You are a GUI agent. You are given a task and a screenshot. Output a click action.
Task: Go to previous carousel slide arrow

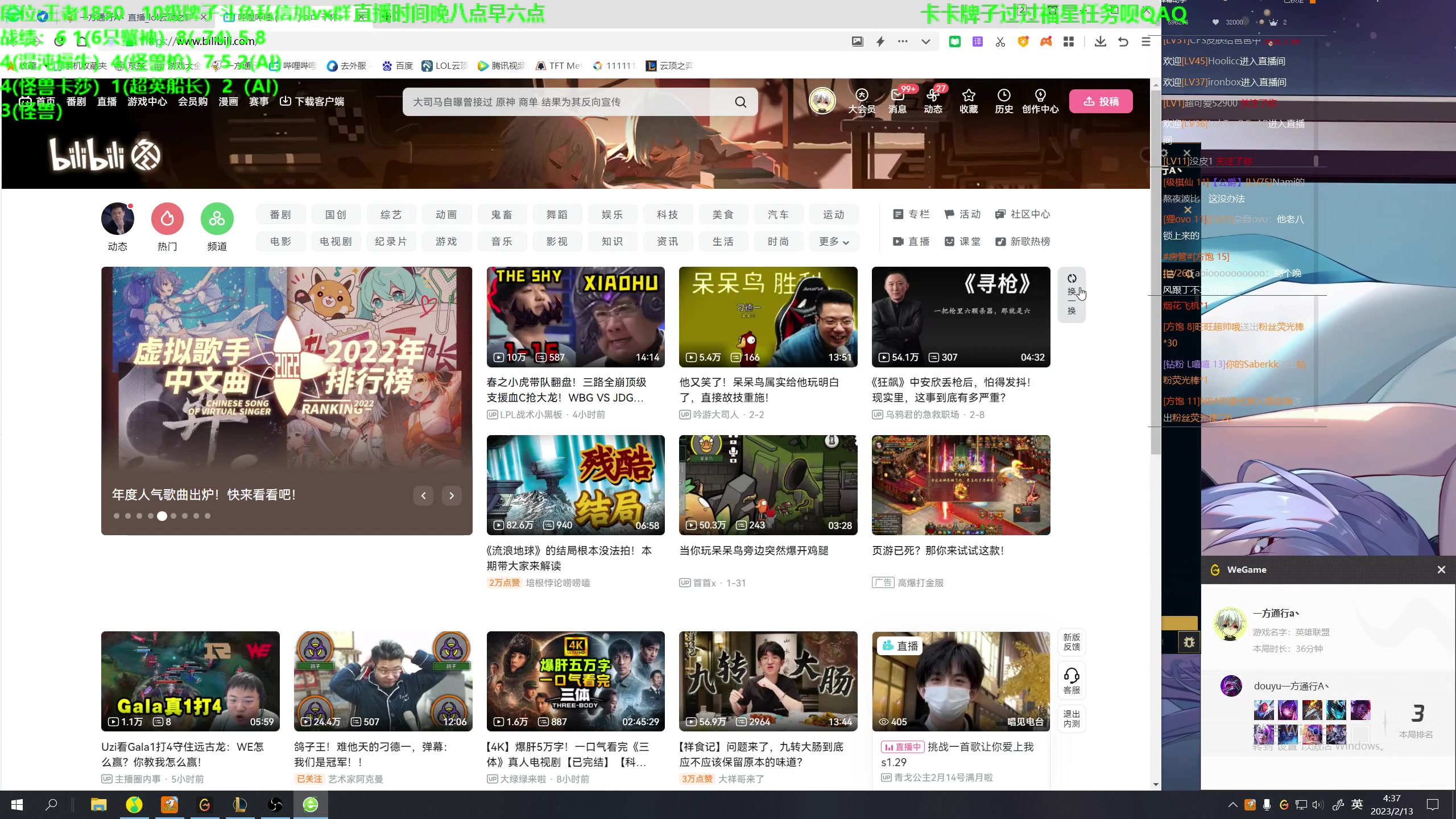coord(423,495)
